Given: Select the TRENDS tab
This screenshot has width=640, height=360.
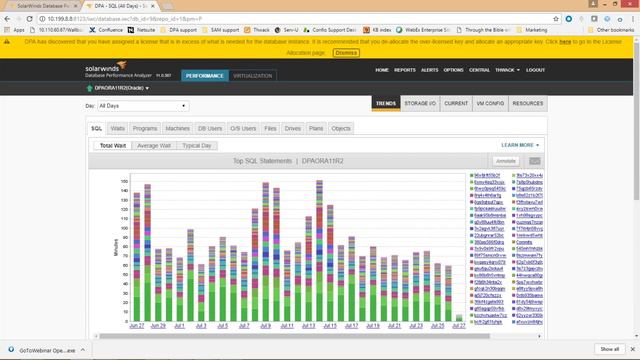Looking at the screenshot, I should tap(386, 104).
